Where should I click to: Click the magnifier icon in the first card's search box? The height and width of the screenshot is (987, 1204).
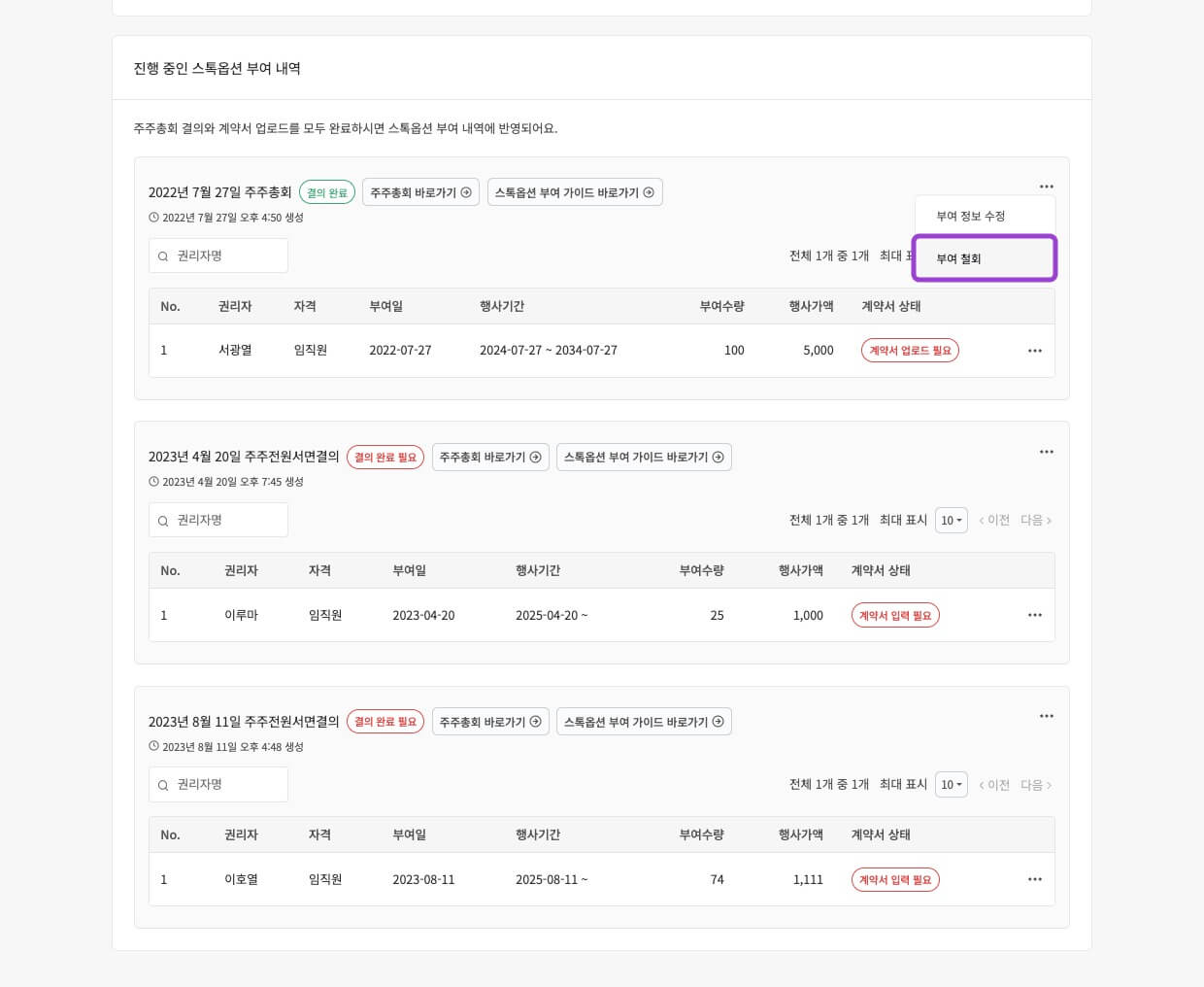163,255
